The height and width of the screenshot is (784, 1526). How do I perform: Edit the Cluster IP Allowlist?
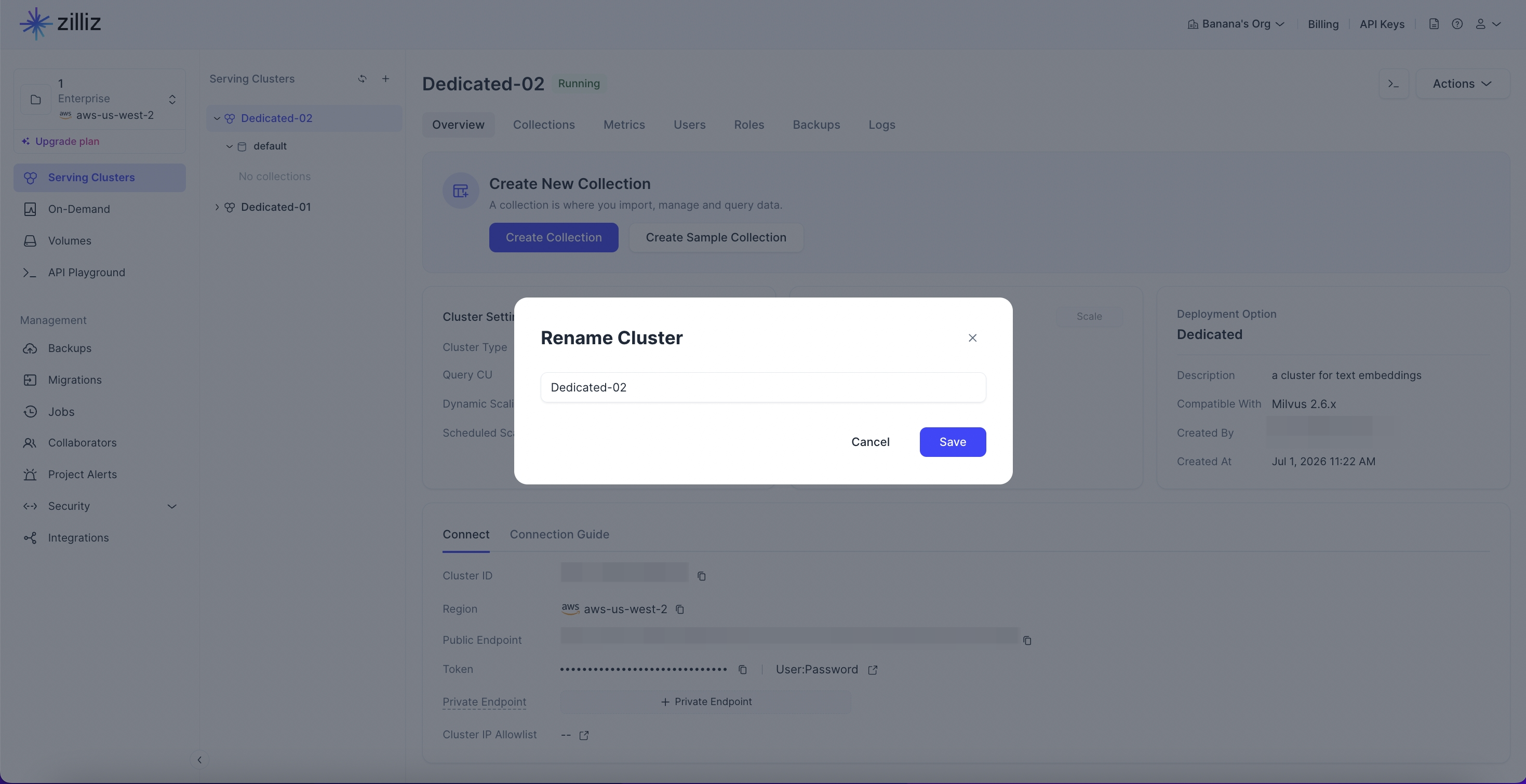584,735
